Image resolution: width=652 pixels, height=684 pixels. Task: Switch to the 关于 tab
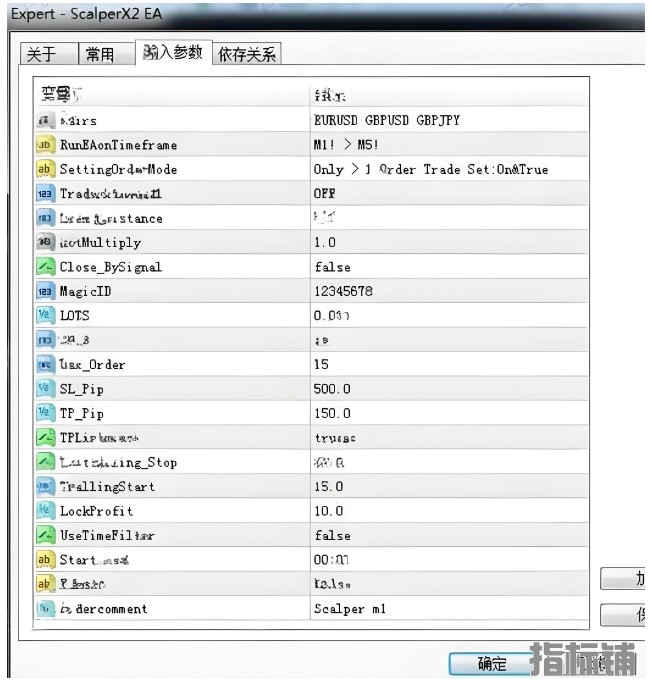41,54
